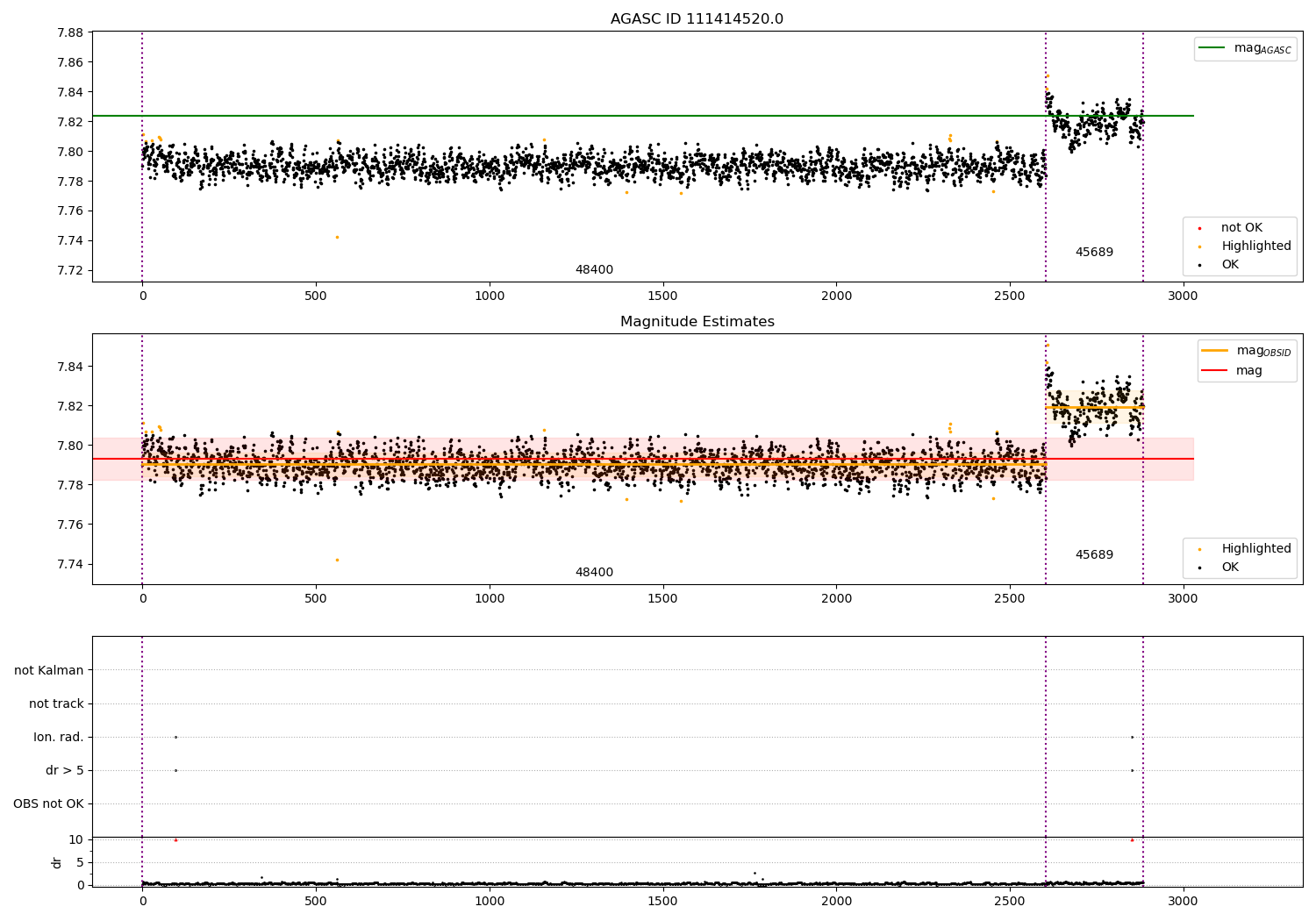The width and height of the screenshot is (1316, 921).
Task: Click the 'not track' y-axis label
Action: coord(56,703)
